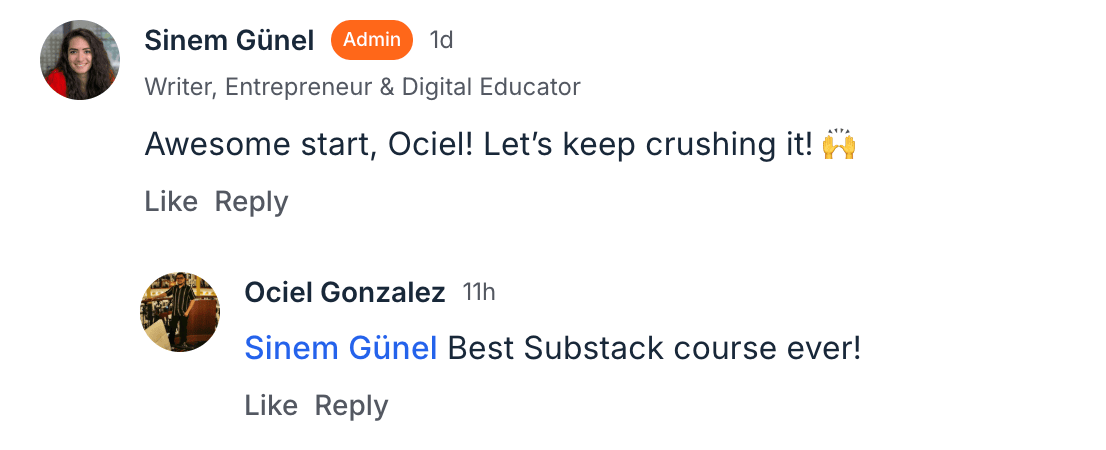Click the 'Awesome start, Ociel!' sentence
Screen dimensions: 1106x450
(x=308, y=146)
